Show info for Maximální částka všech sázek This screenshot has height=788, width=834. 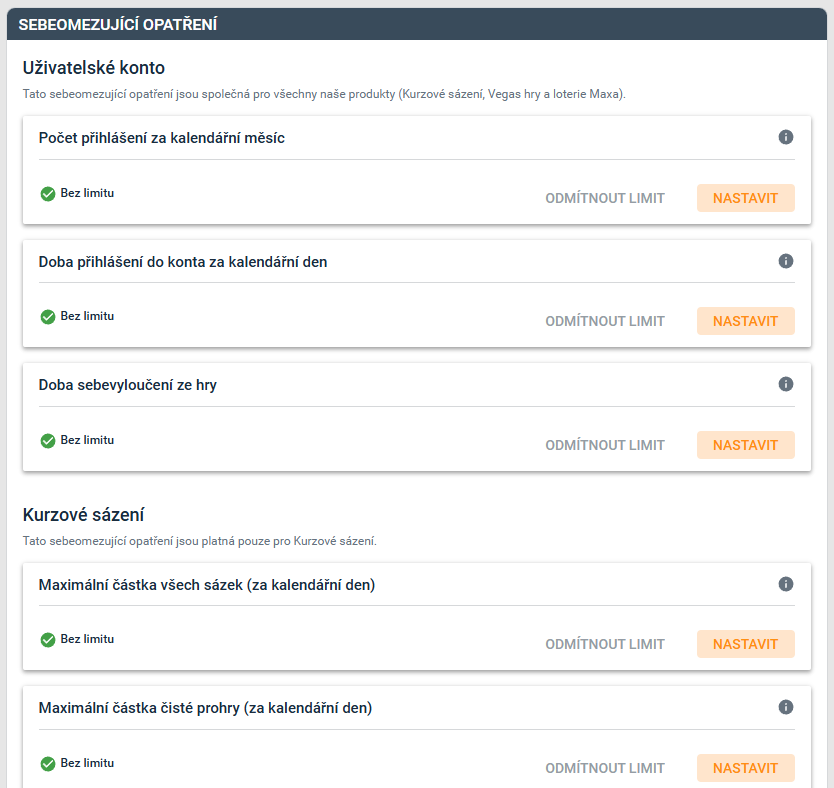[x=786, y=584]
